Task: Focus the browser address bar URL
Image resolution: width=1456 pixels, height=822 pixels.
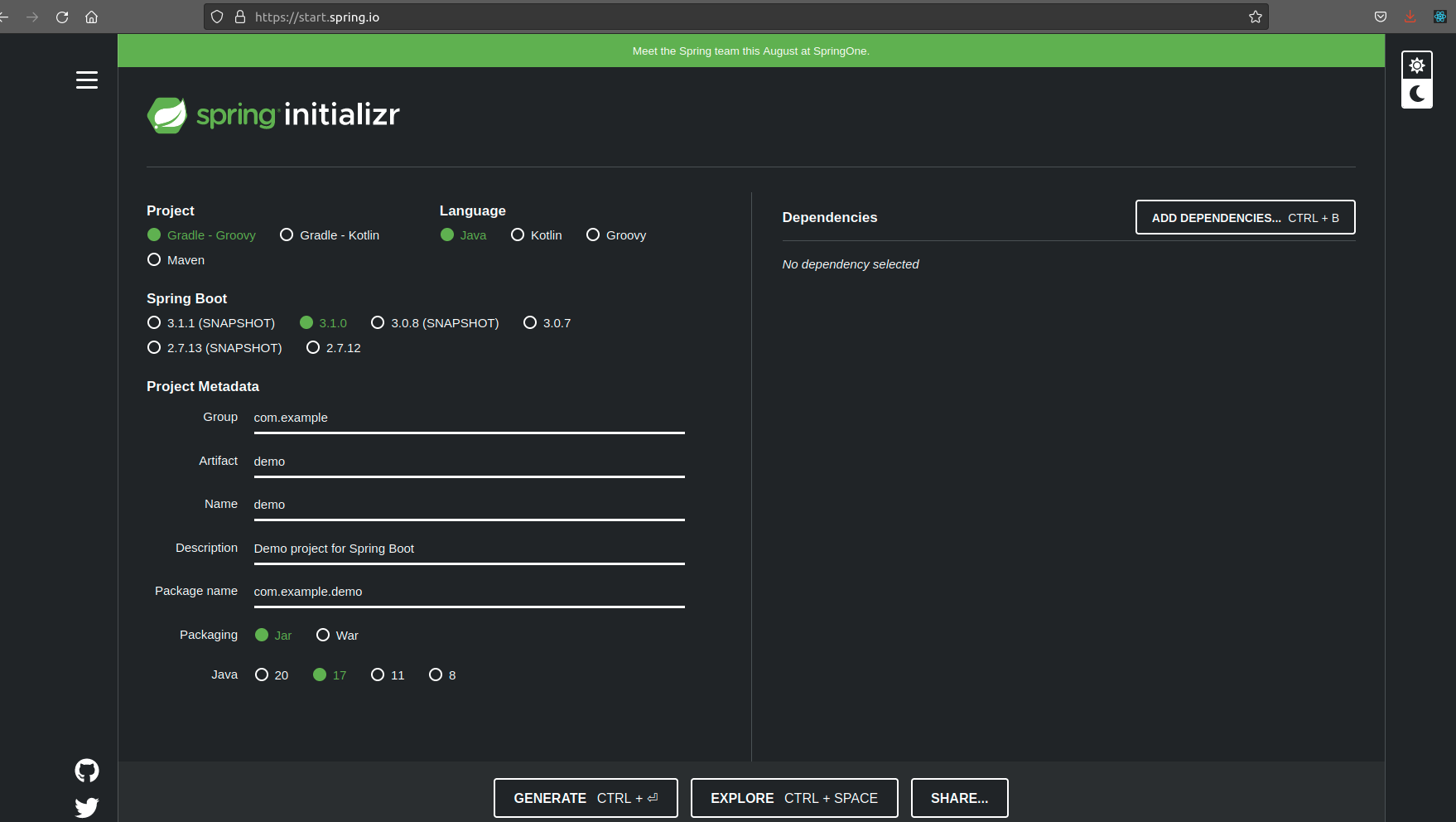Action: 735,17
